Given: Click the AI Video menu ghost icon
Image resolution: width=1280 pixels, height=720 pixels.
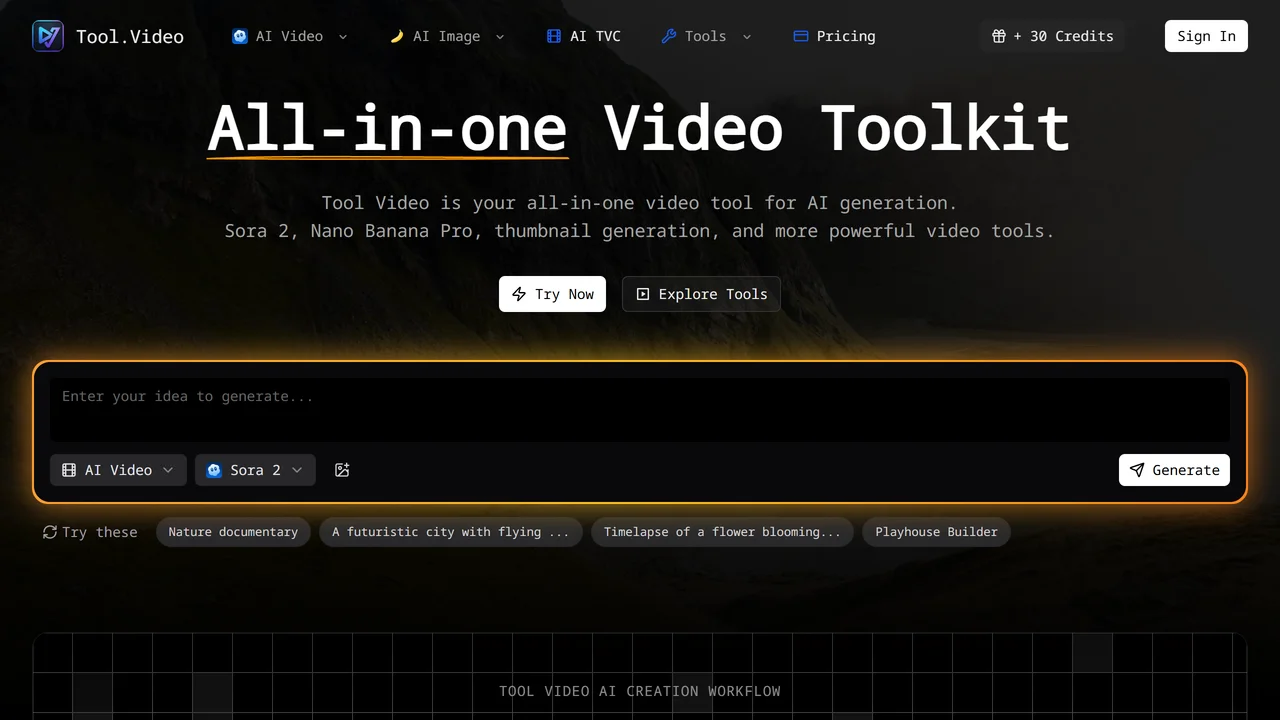Looking at the screenshot, I should pyautogui.click(x=240, y=36).
